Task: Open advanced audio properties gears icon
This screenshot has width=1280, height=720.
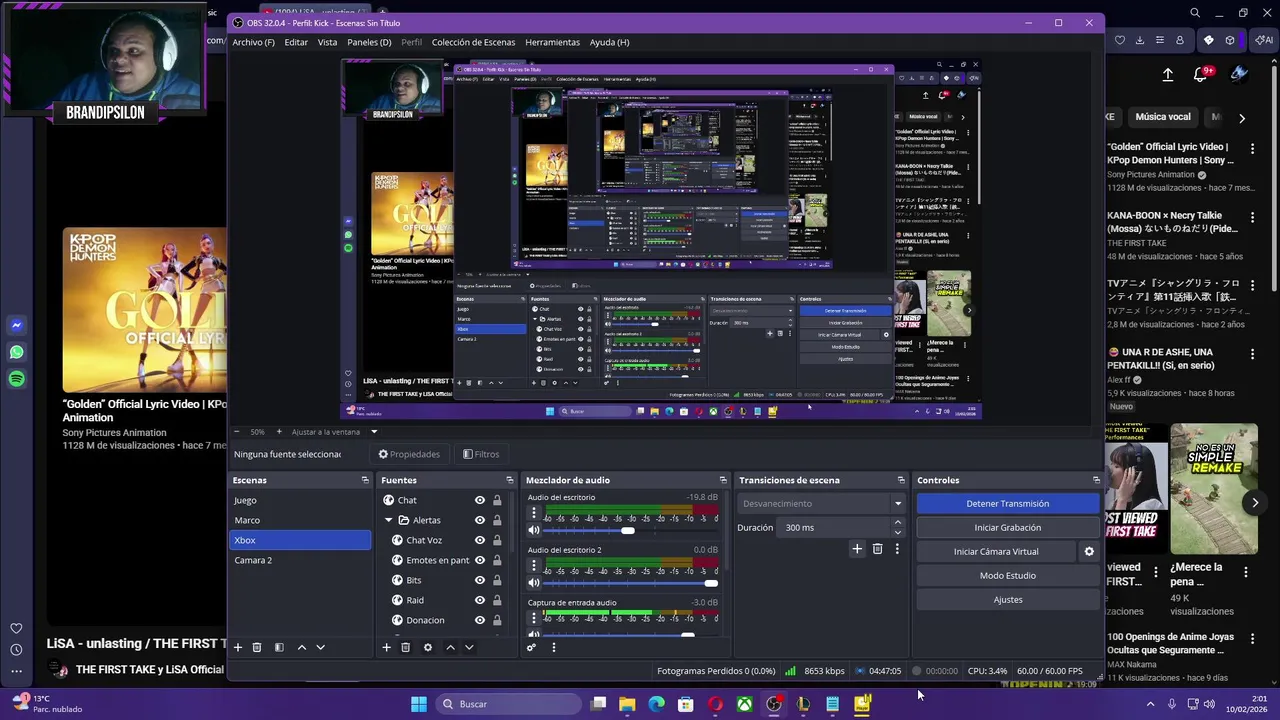Action: (x=531, y=647)
